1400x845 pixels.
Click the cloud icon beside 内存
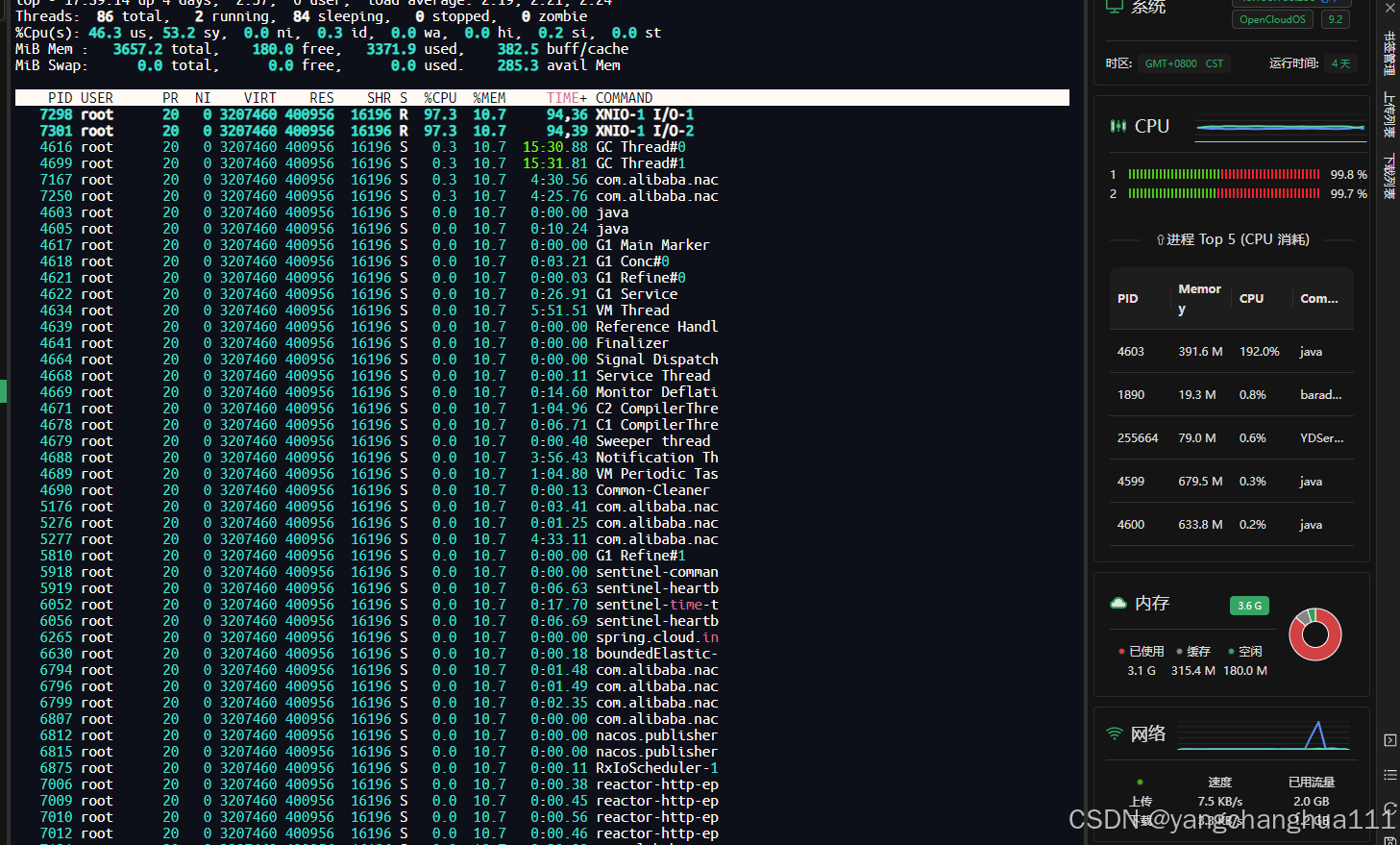coord(1118,605)
